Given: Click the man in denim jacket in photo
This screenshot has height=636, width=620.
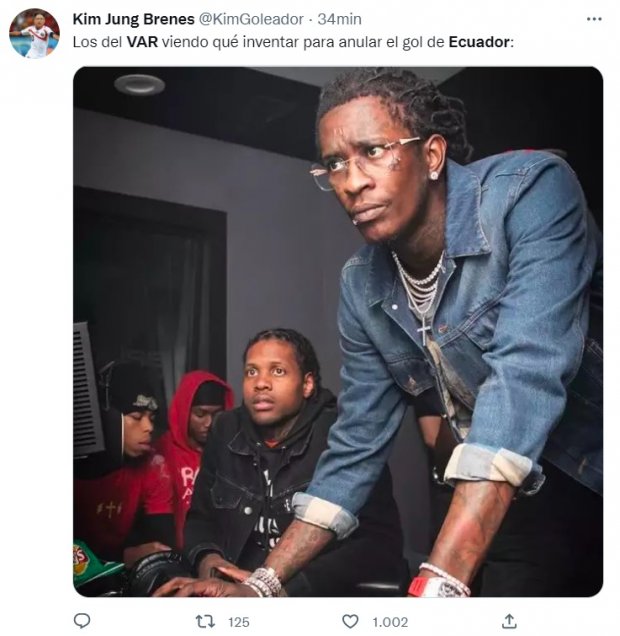Looking at the screenshot, I should pyautogui.click(x=452, y=324).
